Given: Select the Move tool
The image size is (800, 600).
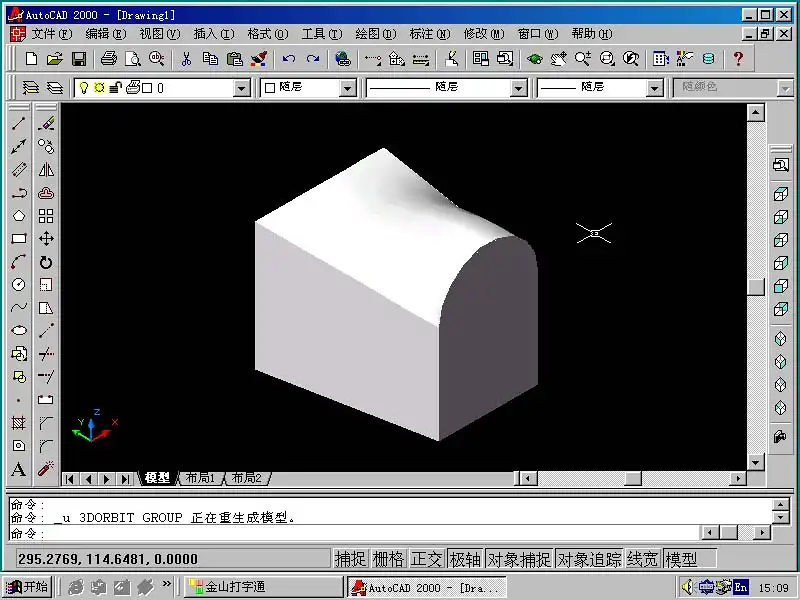Looking at the screenshot, I should [46, 239].
